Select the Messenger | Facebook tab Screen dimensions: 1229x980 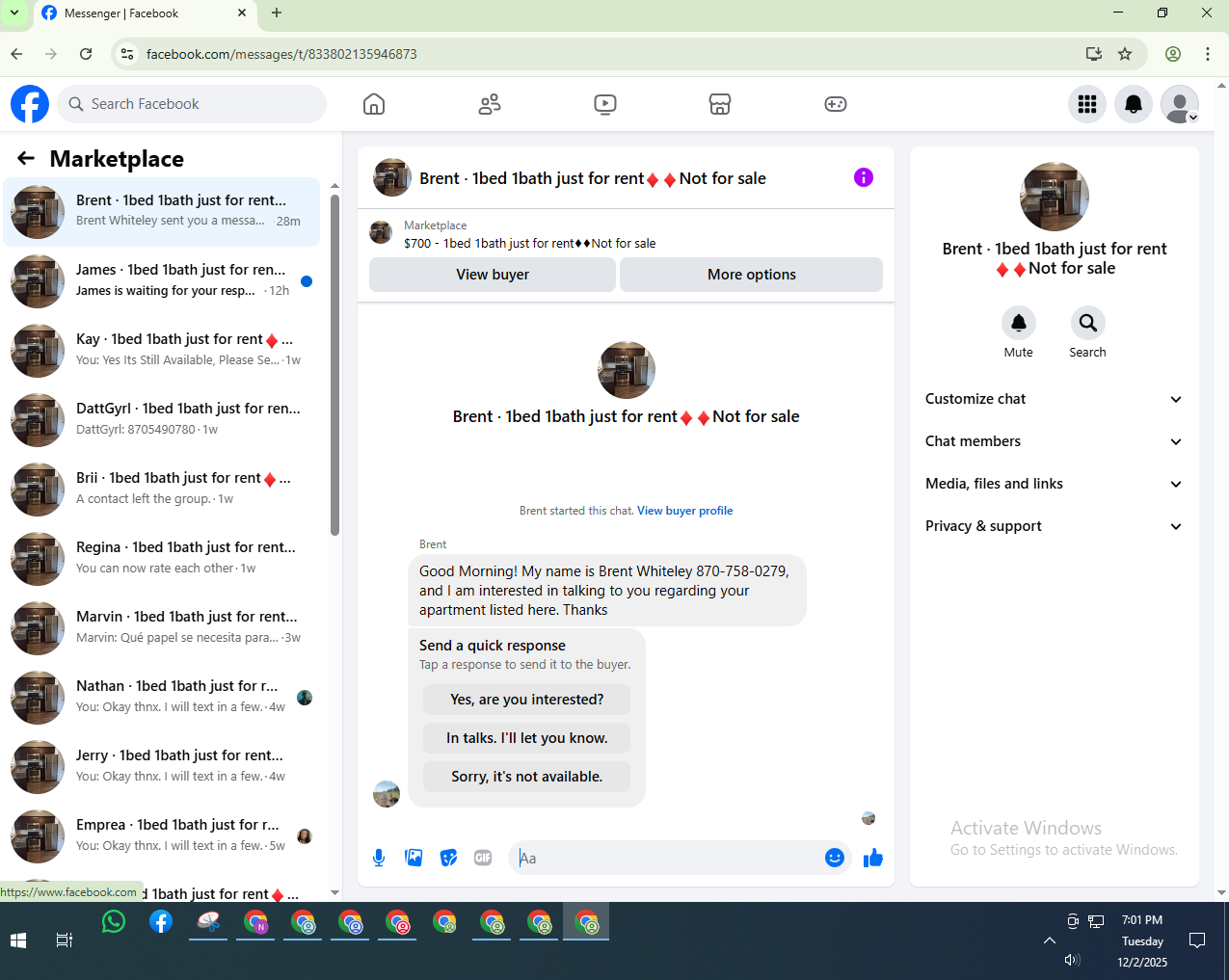pos(146,13)
